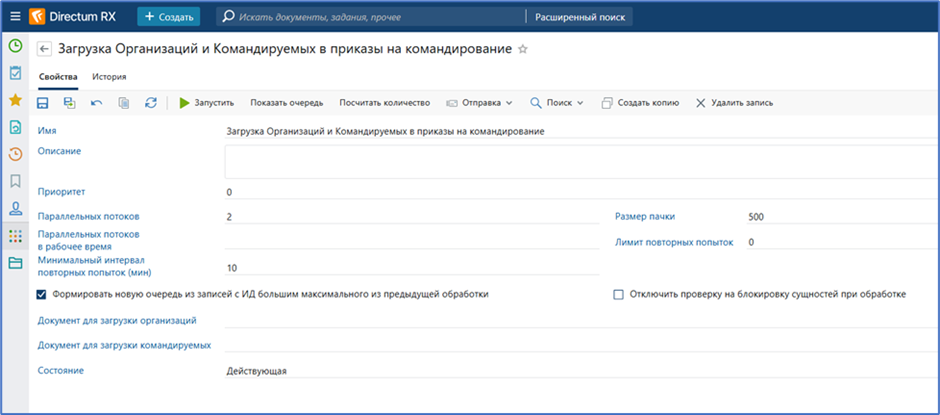Click 'Расширенный поиск' in the top bar
This screenshot has width=940, height=415.
(x=582, y=17)
